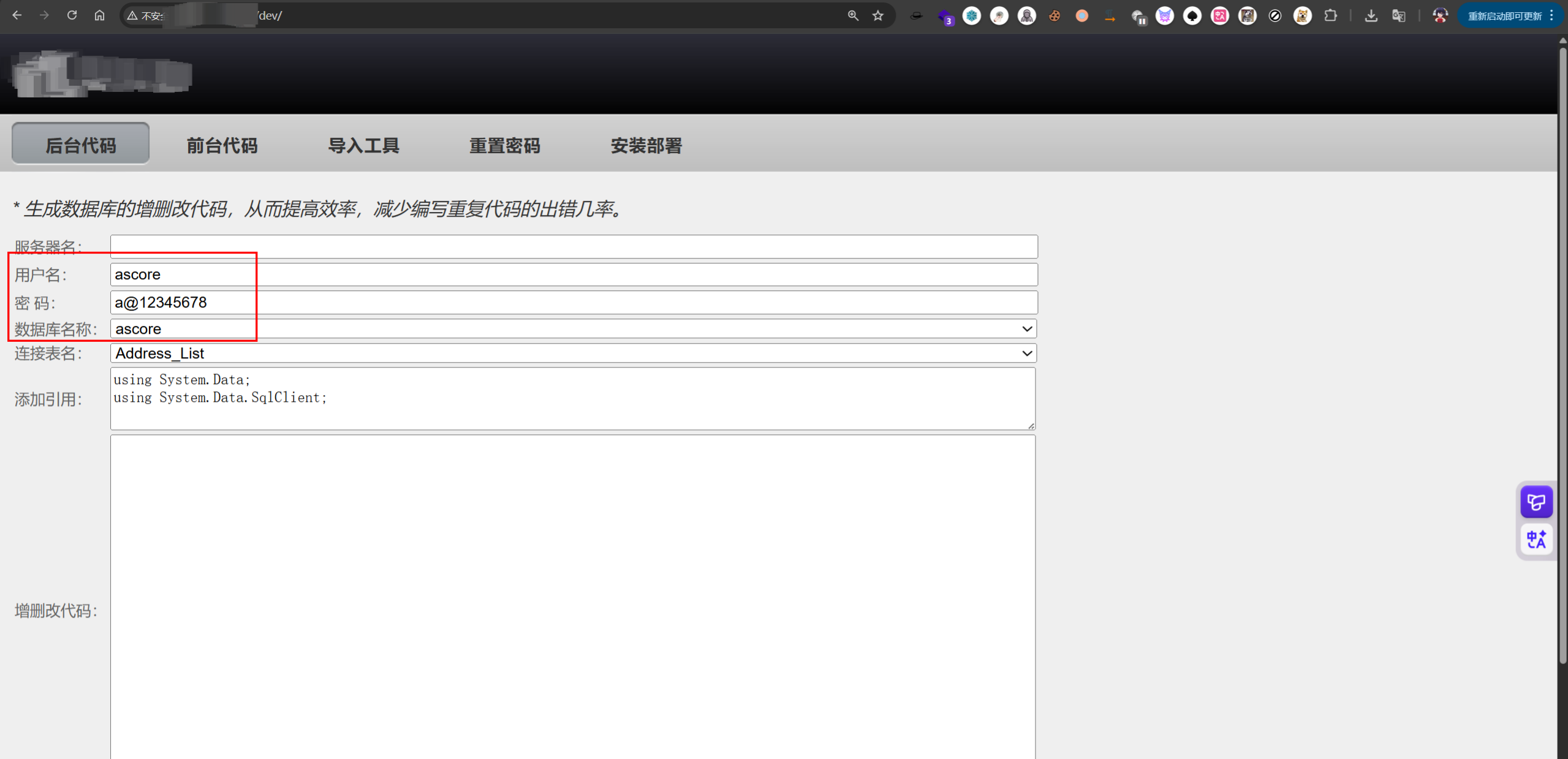Viewport: 1568px width, 759px height.
Task: Click the black spade extension icon
Action: tap(1192, 16)
